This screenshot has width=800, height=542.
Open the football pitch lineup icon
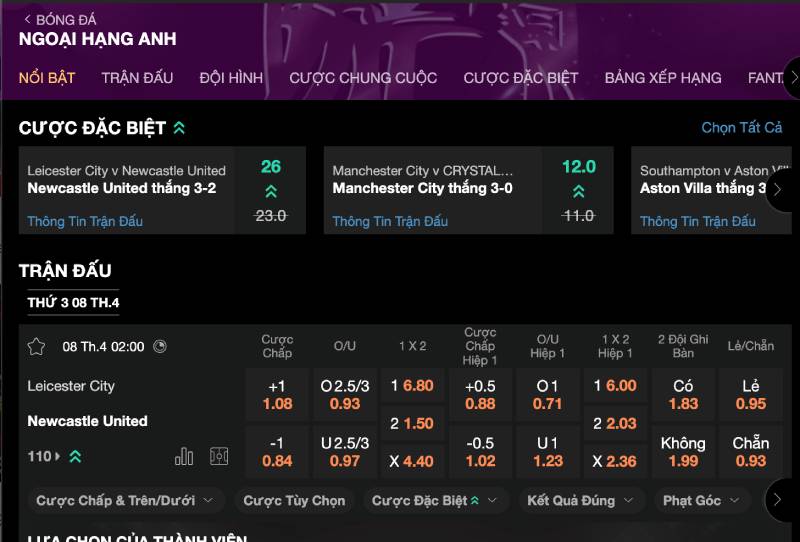click(x=219, y=456)
